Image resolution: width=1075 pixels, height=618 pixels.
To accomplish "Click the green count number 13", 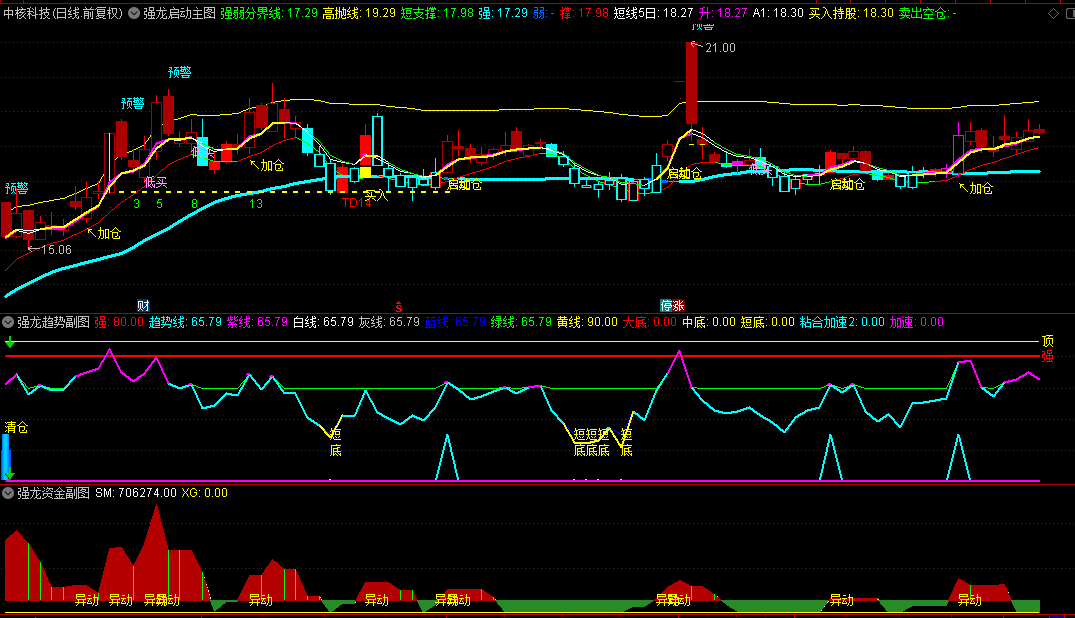I will point(256,204).
